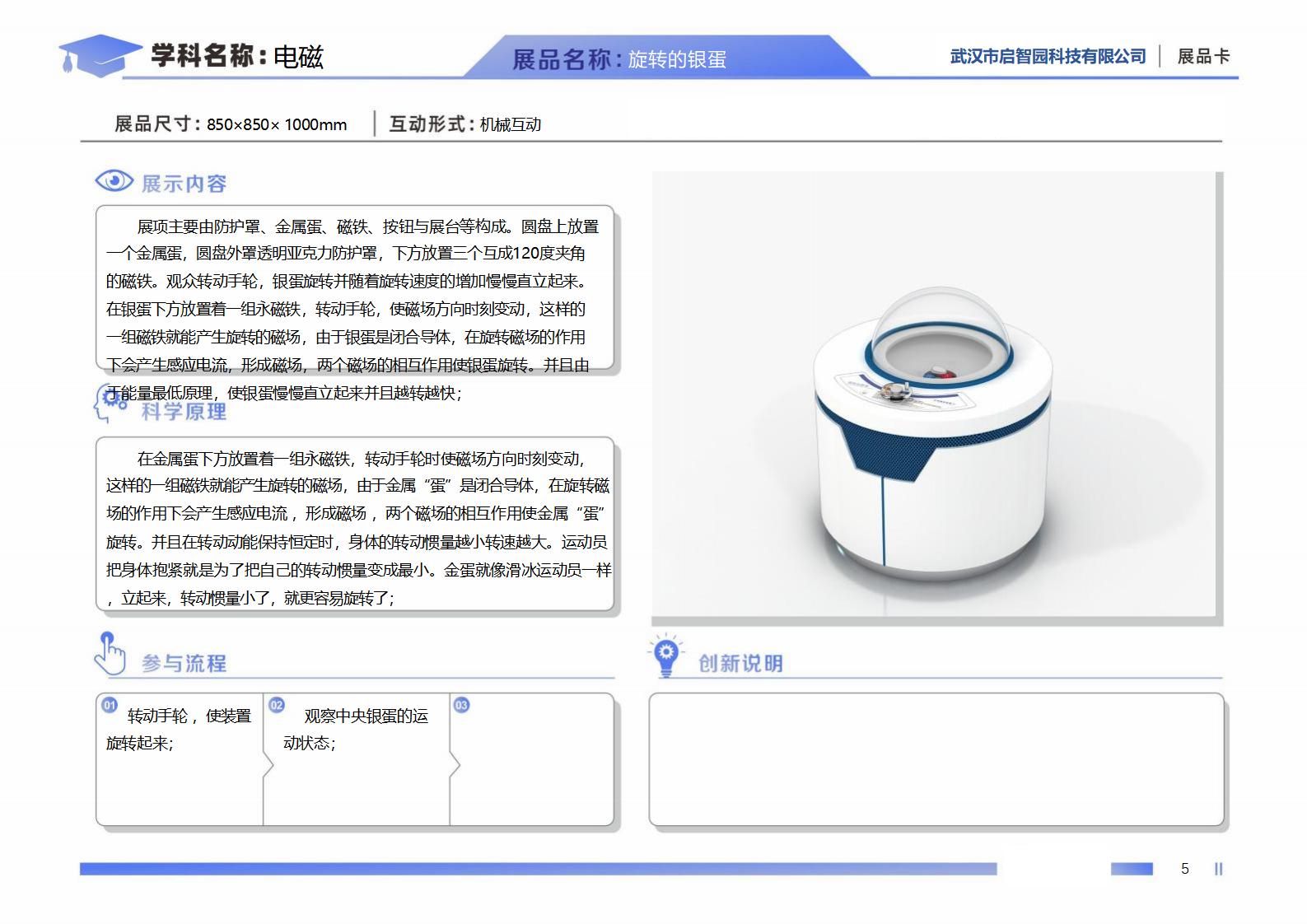Viewport: 1307px width, 924px height.
Task: Click the 电磁 subject text
Action: pyautogui.click(x=298, y=57)
